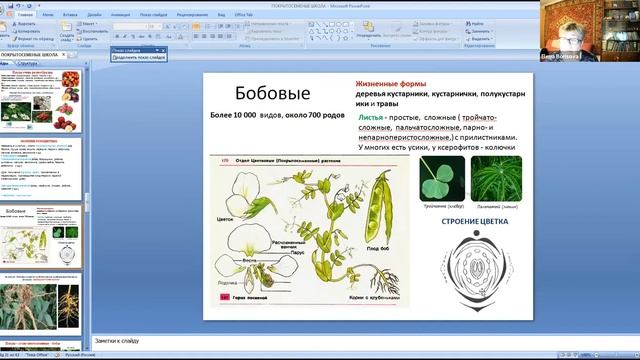Activate Формат по образцу format painter
Image resolution: width=640 pixels, height=360 pixels.
coord(33,39)
